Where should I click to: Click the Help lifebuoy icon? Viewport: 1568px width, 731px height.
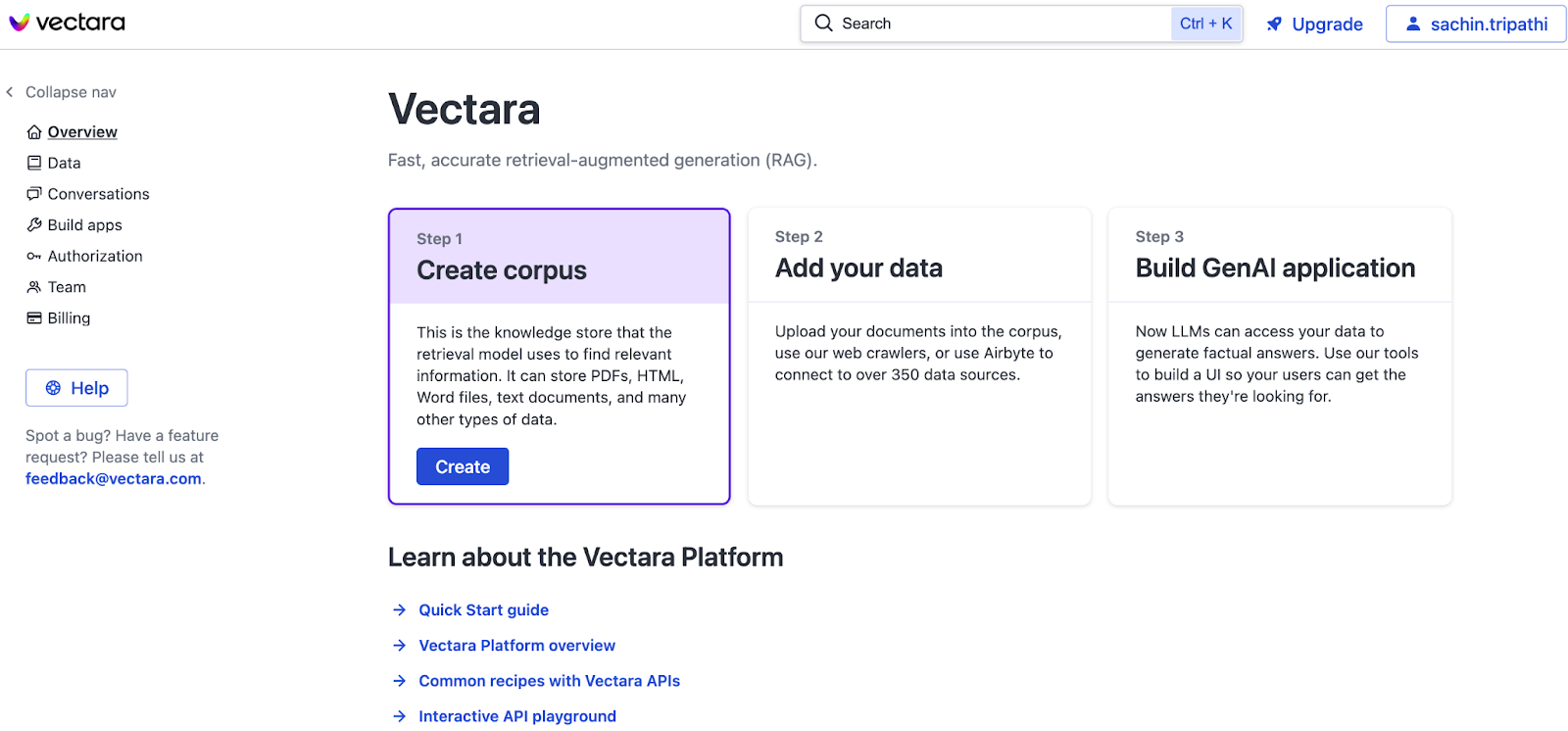pyautogui.click(x=54, y=388)
